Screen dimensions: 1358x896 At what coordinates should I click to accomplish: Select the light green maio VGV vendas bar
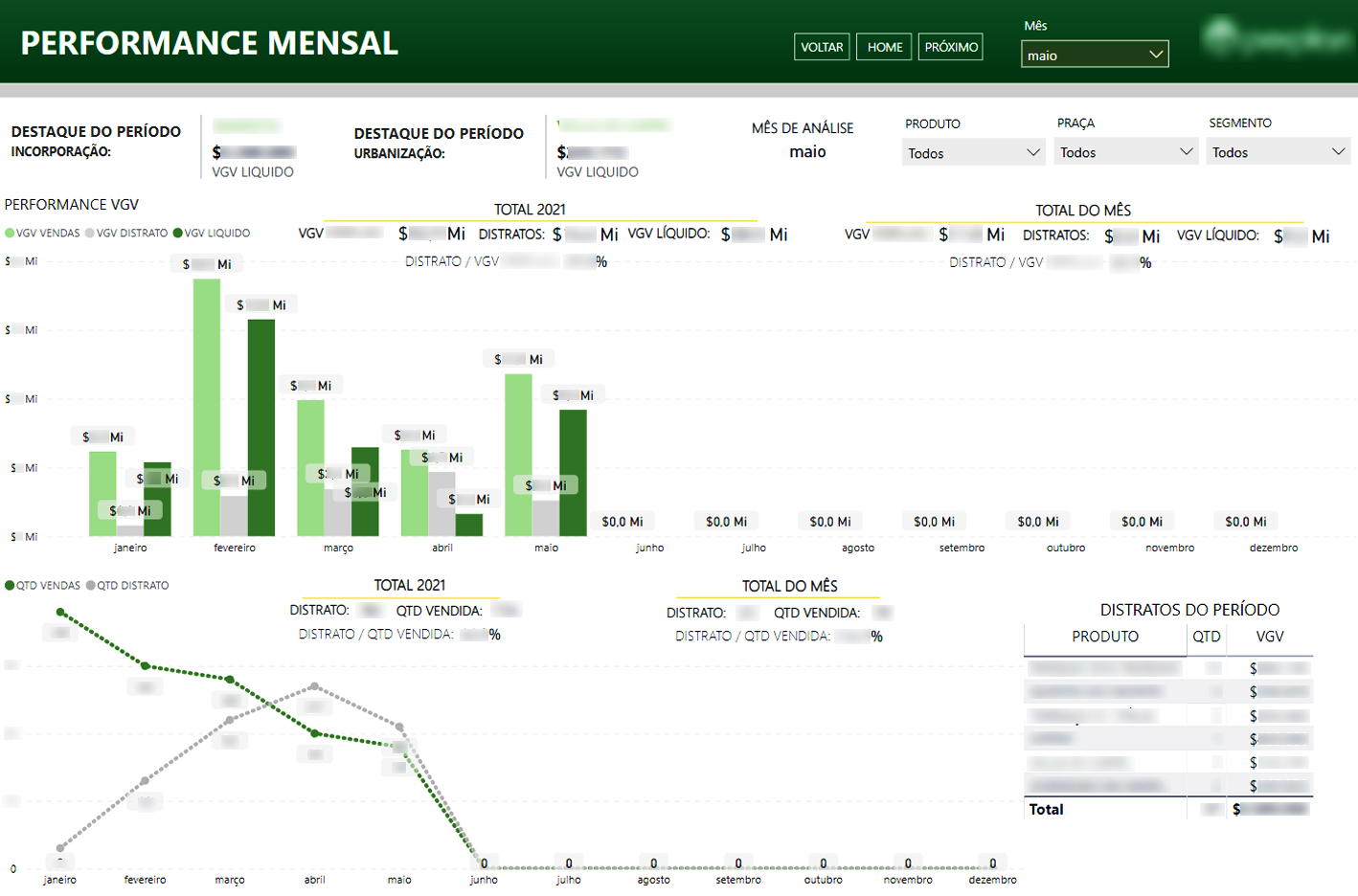[518, 455]
